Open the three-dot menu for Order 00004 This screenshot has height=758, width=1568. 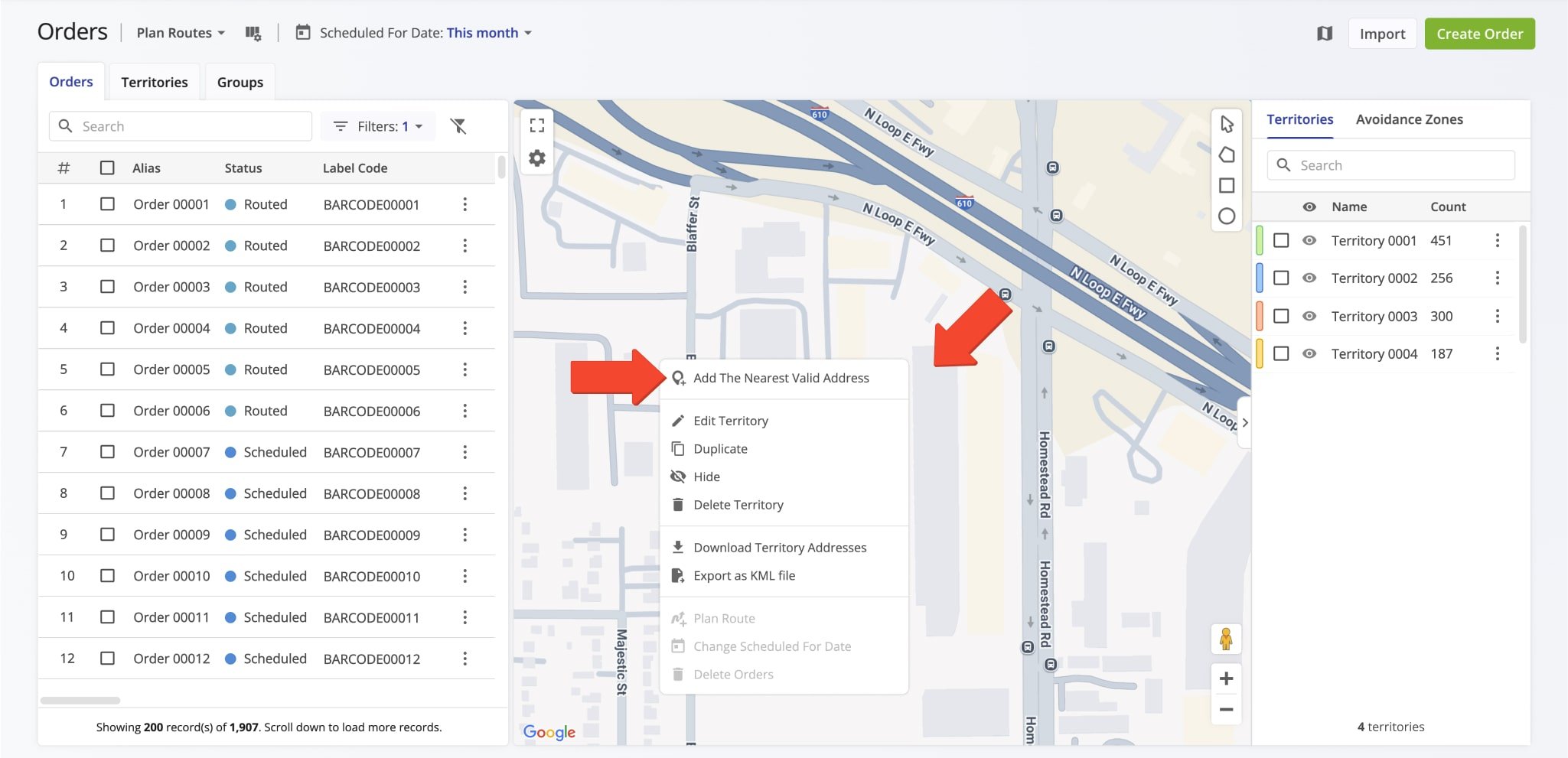(x=465, y=328)
